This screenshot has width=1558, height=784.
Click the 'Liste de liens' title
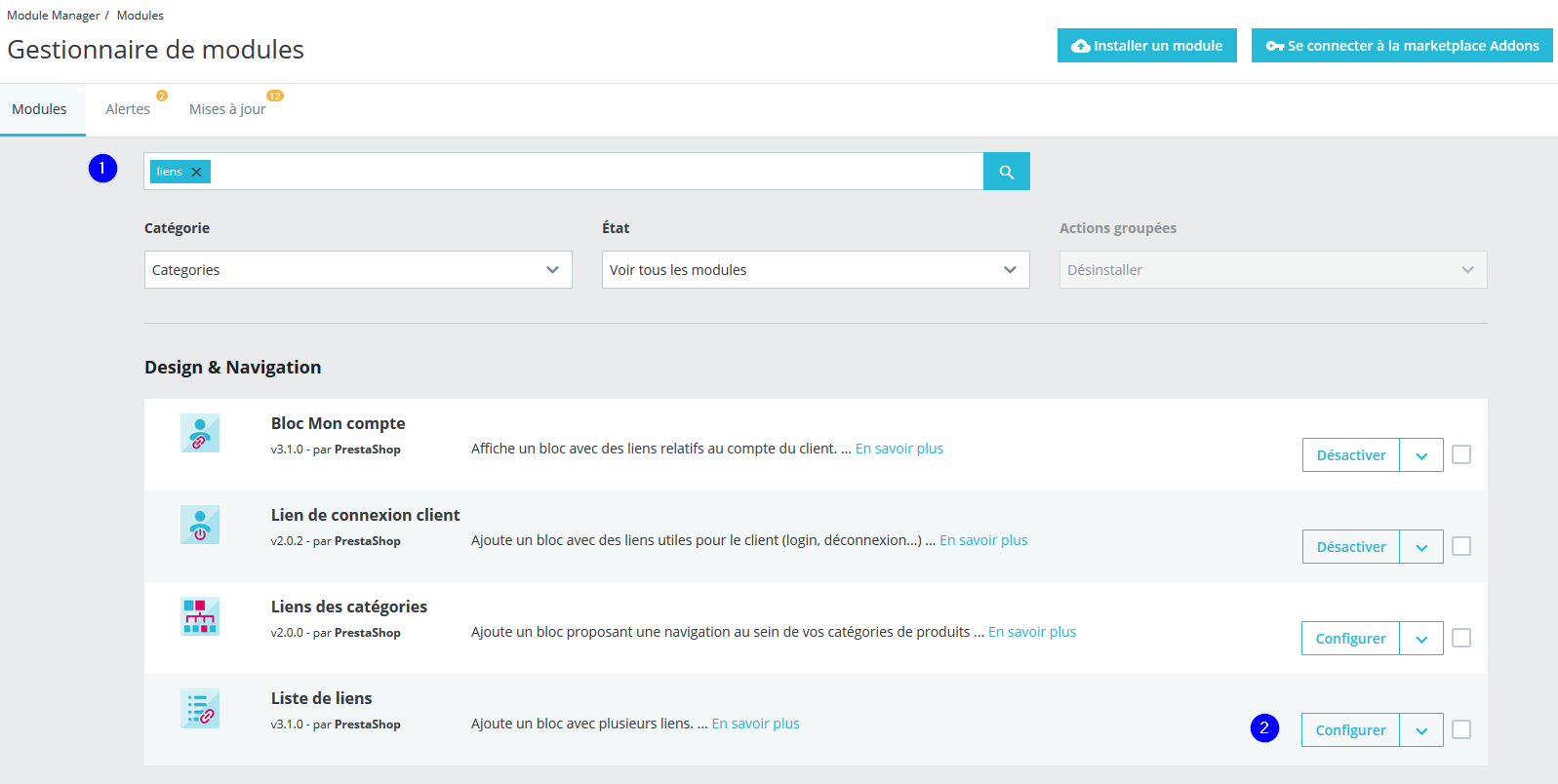pyautogui.click(x=322, y=698)
